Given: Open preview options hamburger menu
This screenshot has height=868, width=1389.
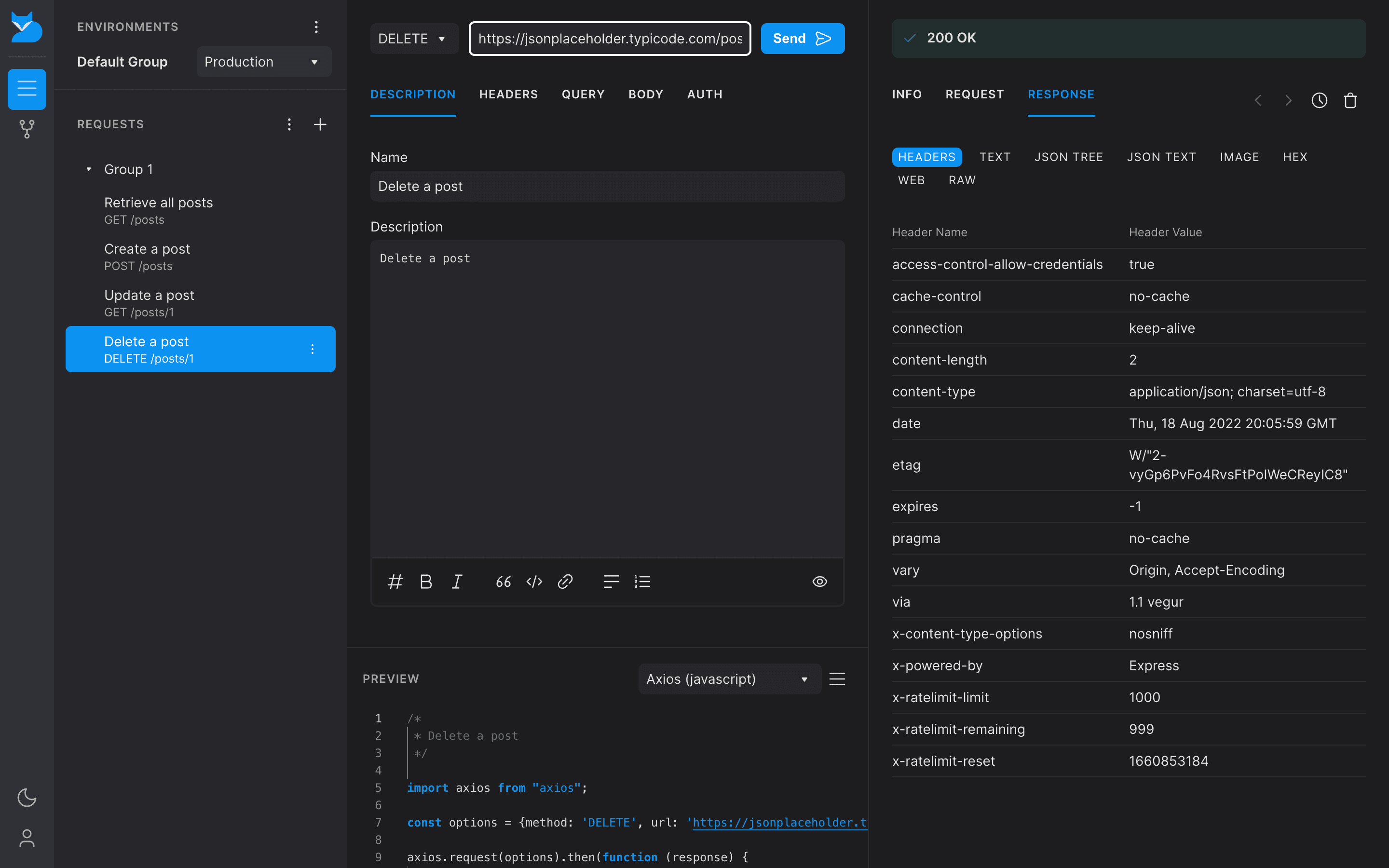Looking at the screenshot, I should click(837, 679).
